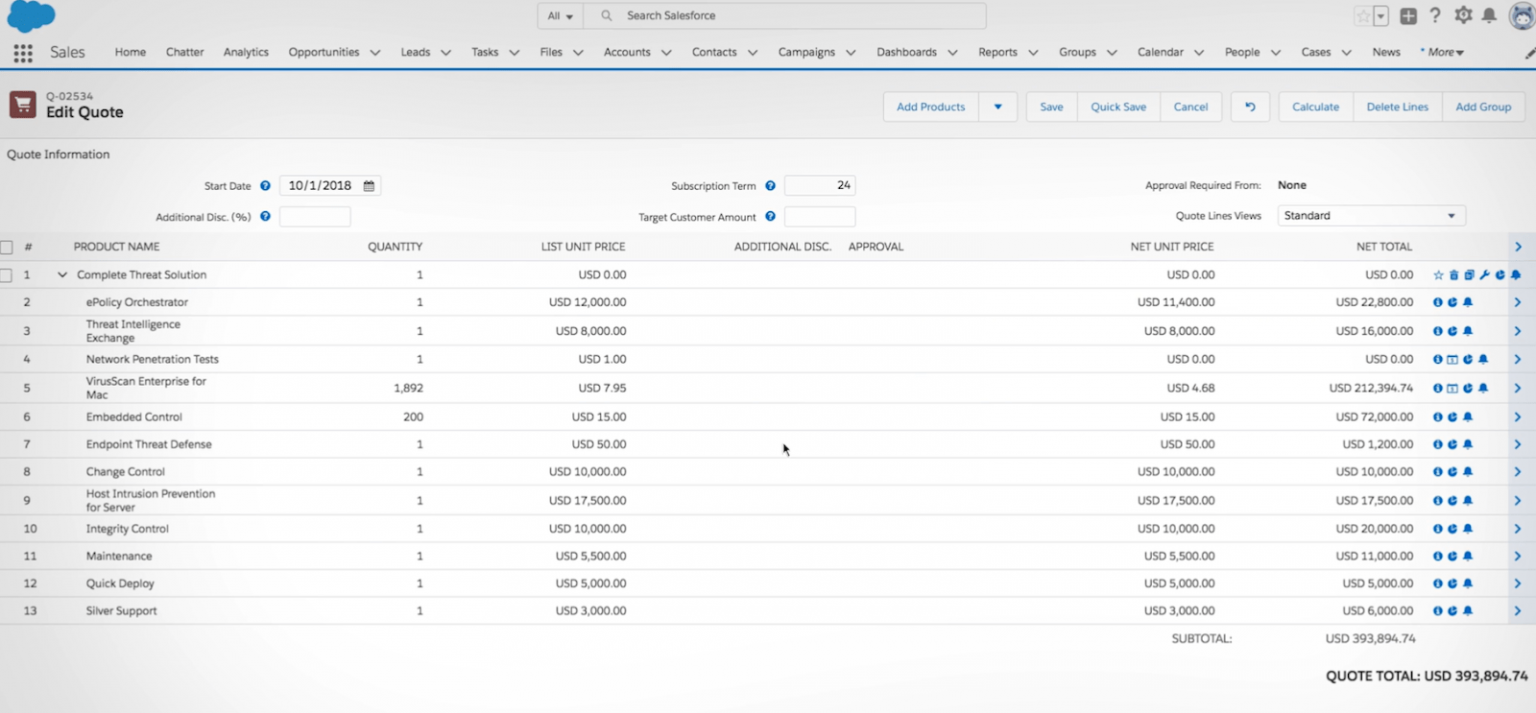1536x713 pixels.
Task: Clone the Complete Threat Solution line item
Action: [x=1468, y=275]
